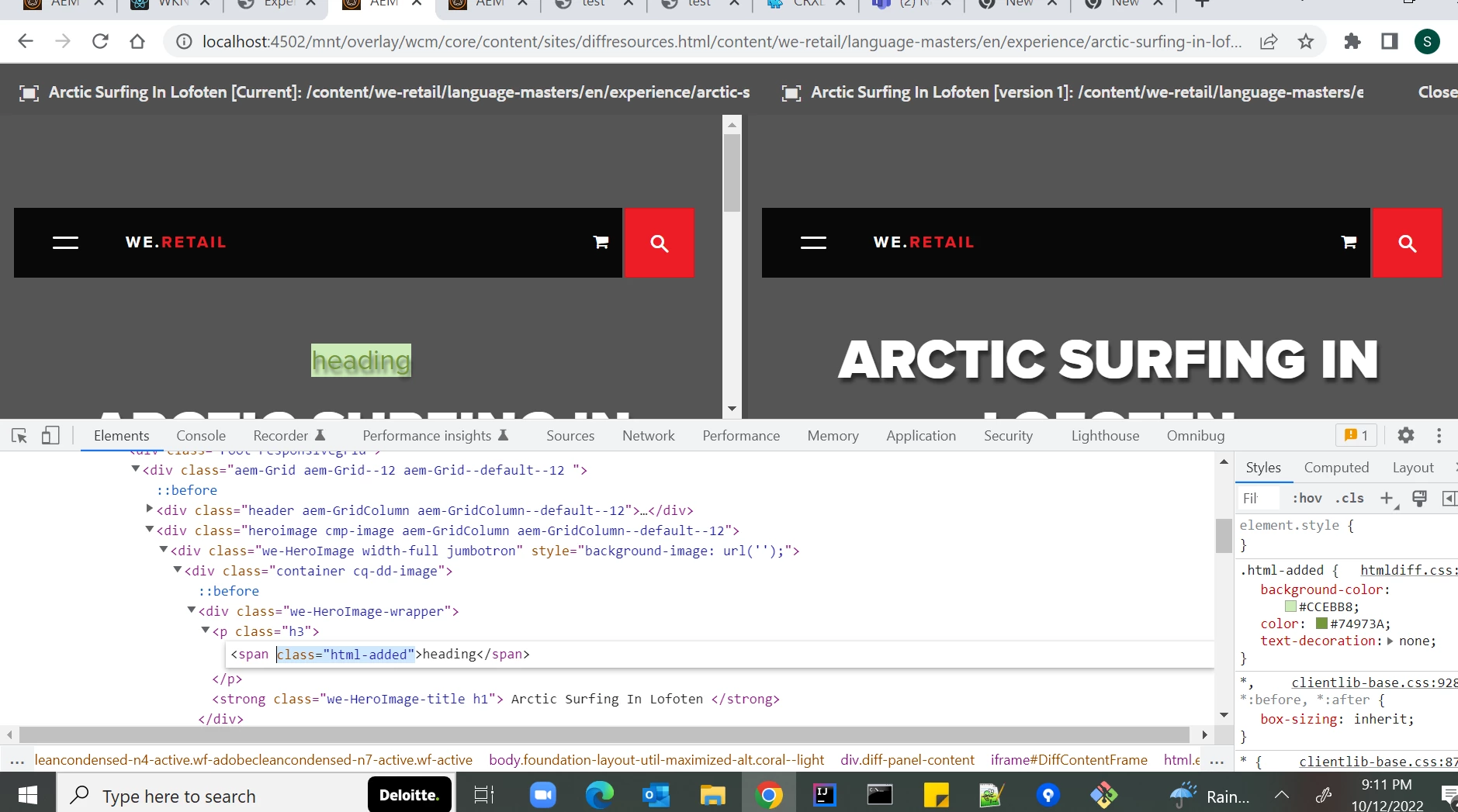Image resolution: width=1458 pixels, height=812 pixels.
Task: Open the shopping cart in left panel
Action: (601, 243)
